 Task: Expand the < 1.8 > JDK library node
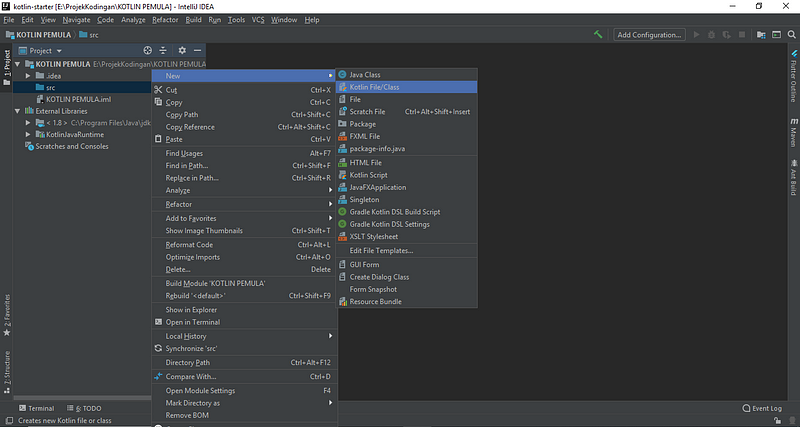[28, 123]
